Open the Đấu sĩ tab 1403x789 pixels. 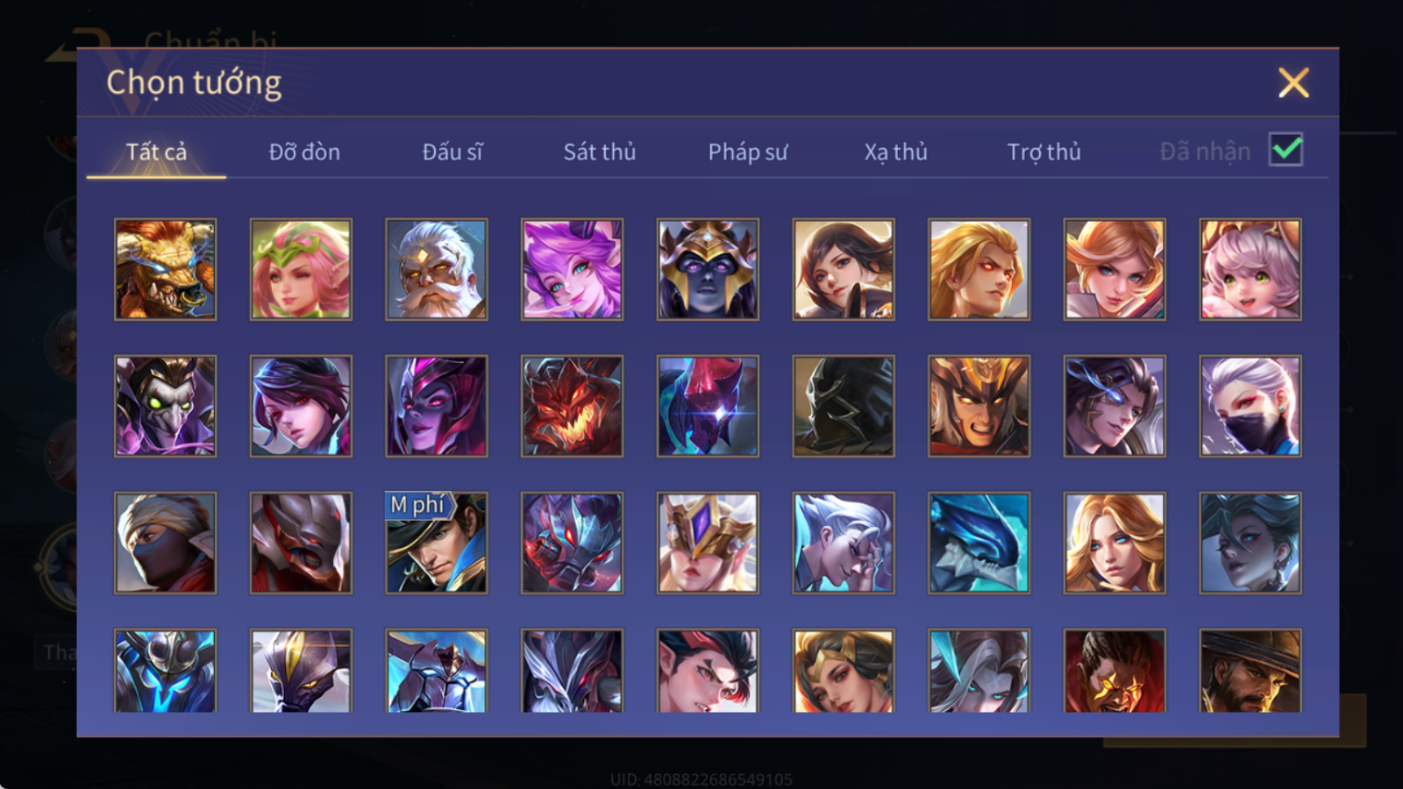tap(452, 152)
